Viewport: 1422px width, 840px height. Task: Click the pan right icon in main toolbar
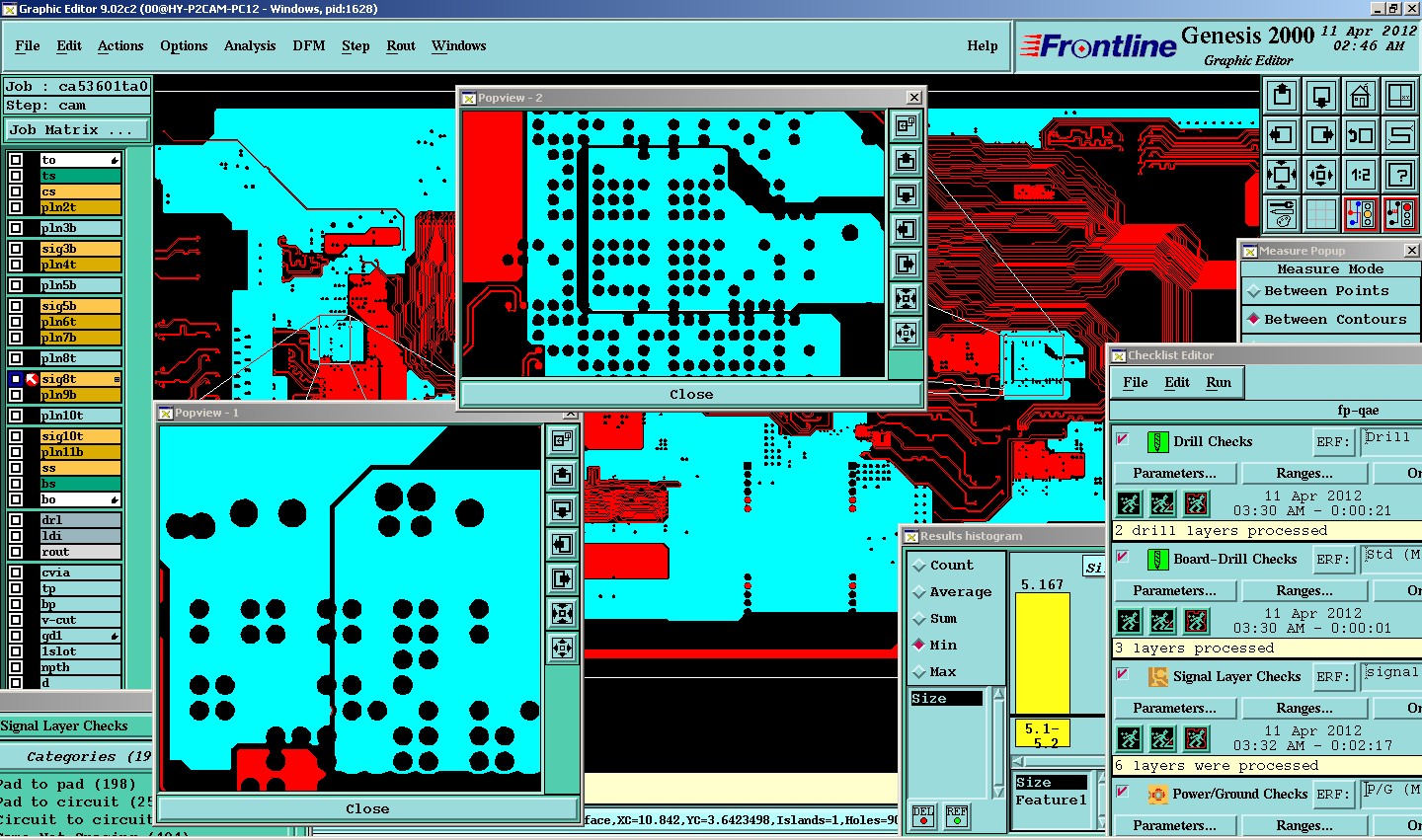tap(1321, 135)
